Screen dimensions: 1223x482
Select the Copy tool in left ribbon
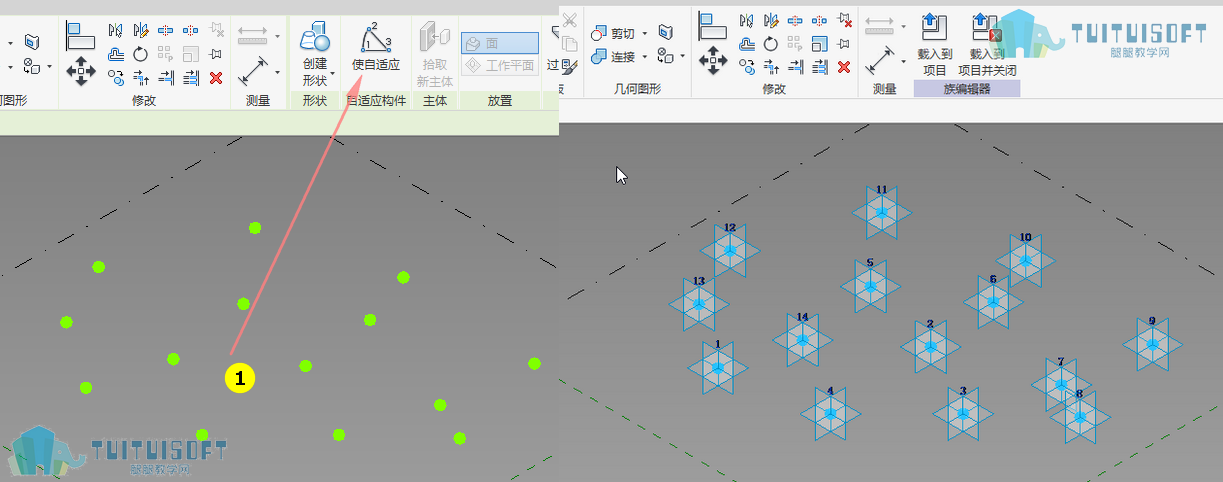click(x=116, y=77)
